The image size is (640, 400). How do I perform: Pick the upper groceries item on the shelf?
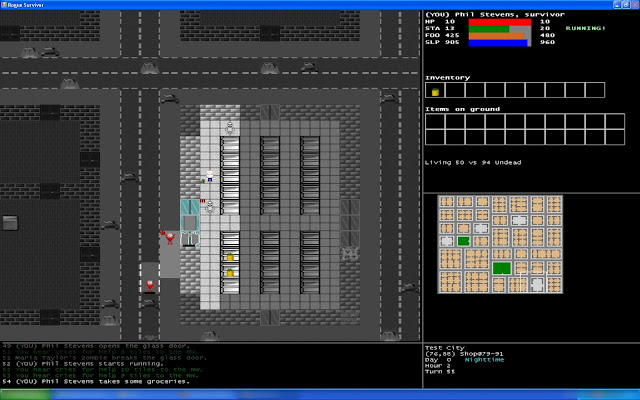(230, 257)
